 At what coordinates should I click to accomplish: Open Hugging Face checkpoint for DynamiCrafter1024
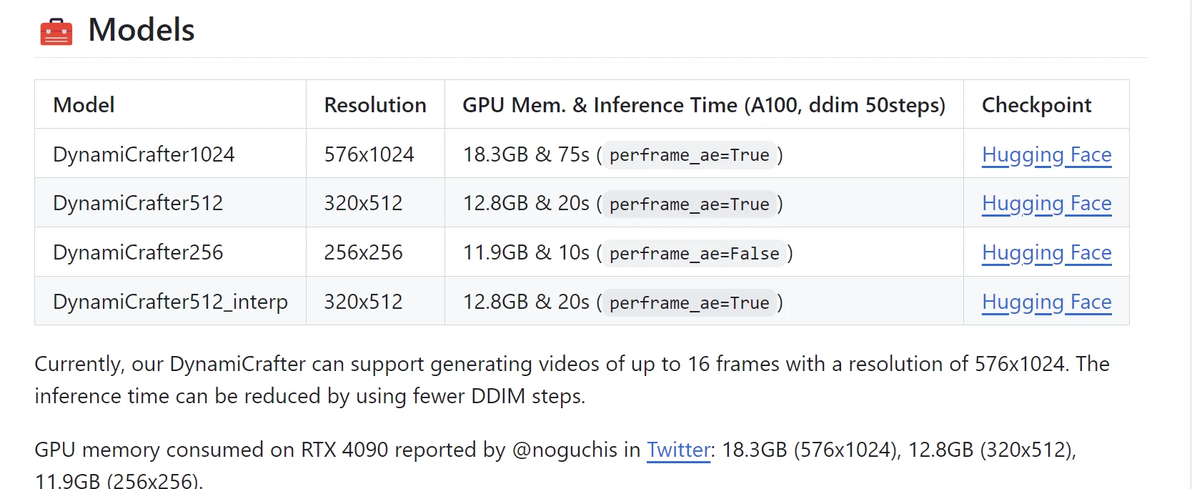pos(1046,155)
